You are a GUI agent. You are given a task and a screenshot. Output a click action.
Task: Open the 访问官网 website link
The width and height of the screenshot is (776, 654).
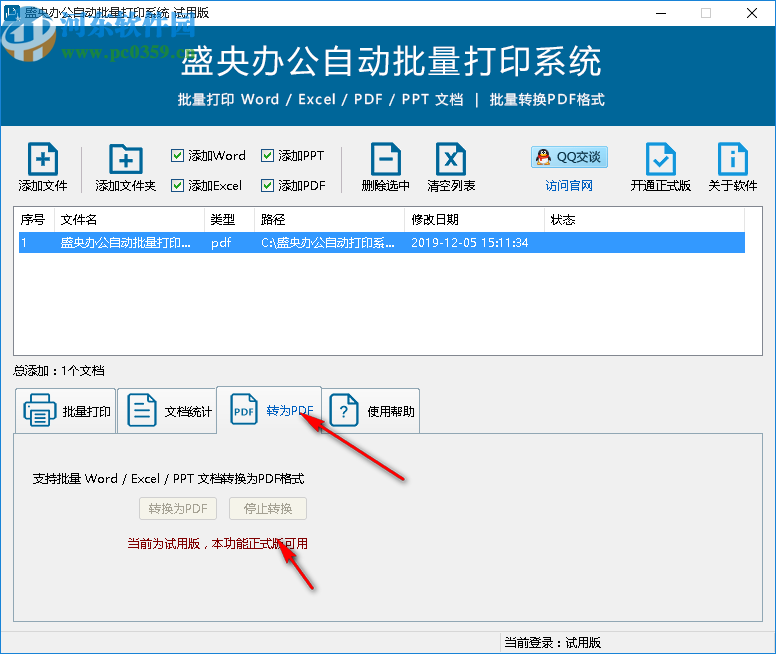pos(569,186)
